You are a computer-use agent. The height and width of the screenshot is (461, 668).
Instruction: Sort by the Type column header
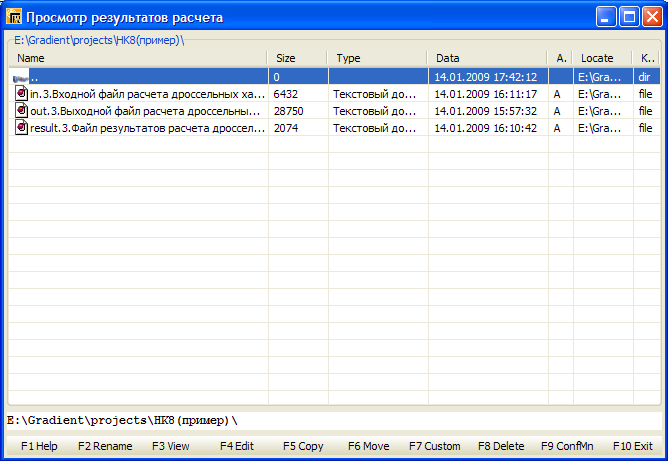pos(377,58)
